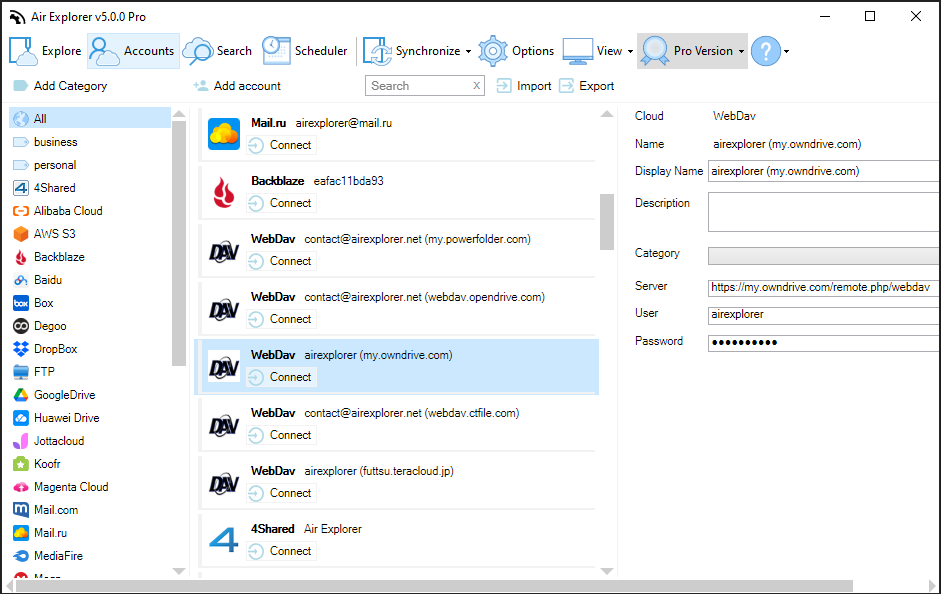Screen dimensions: 941x594
Task: Click Add Category
Action: pos(60,86)
